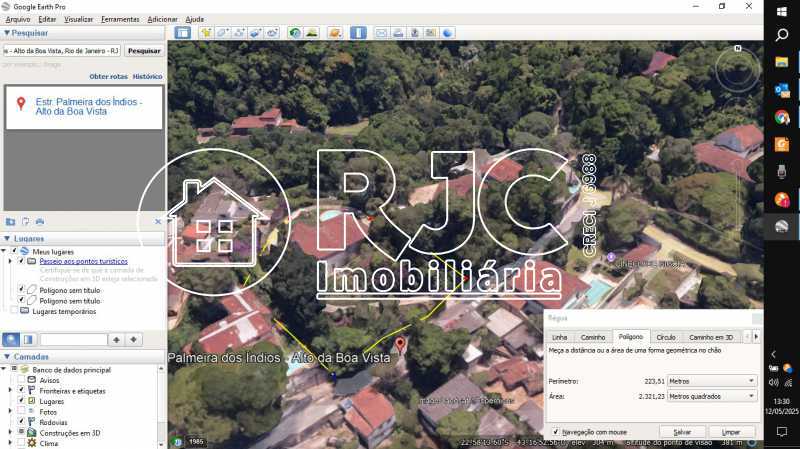Expand the Fronteiras e etiquetas tree node

12,391
